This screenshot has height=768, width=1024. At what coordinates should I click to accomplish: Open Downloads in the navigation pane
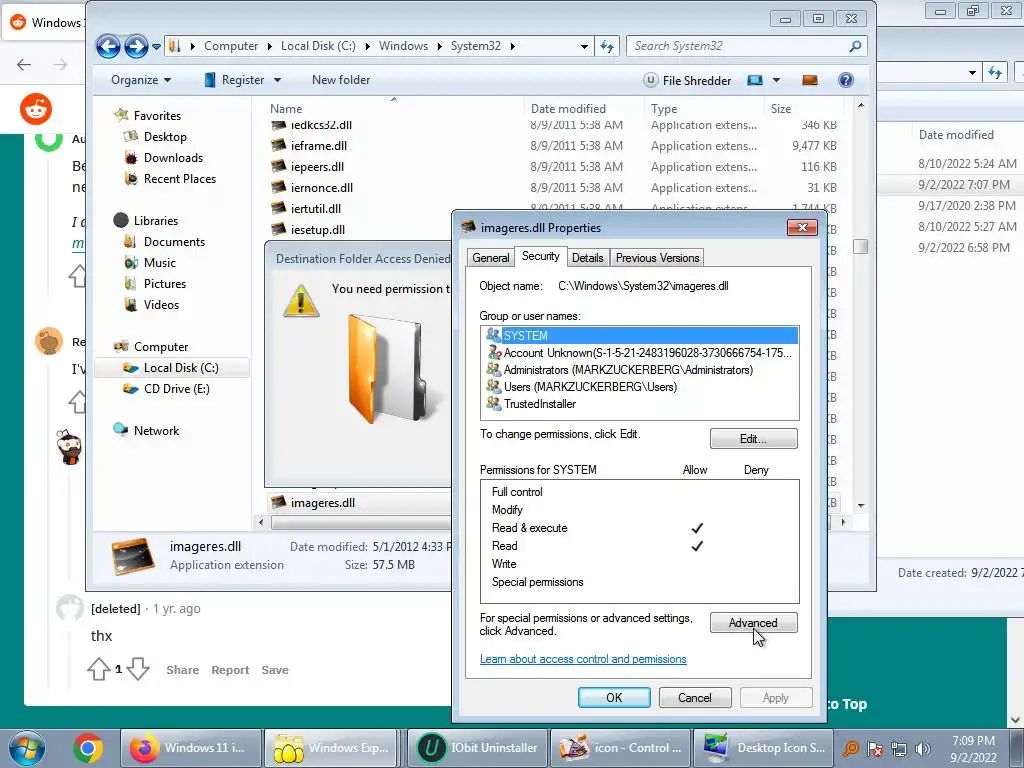click(173, 157)
